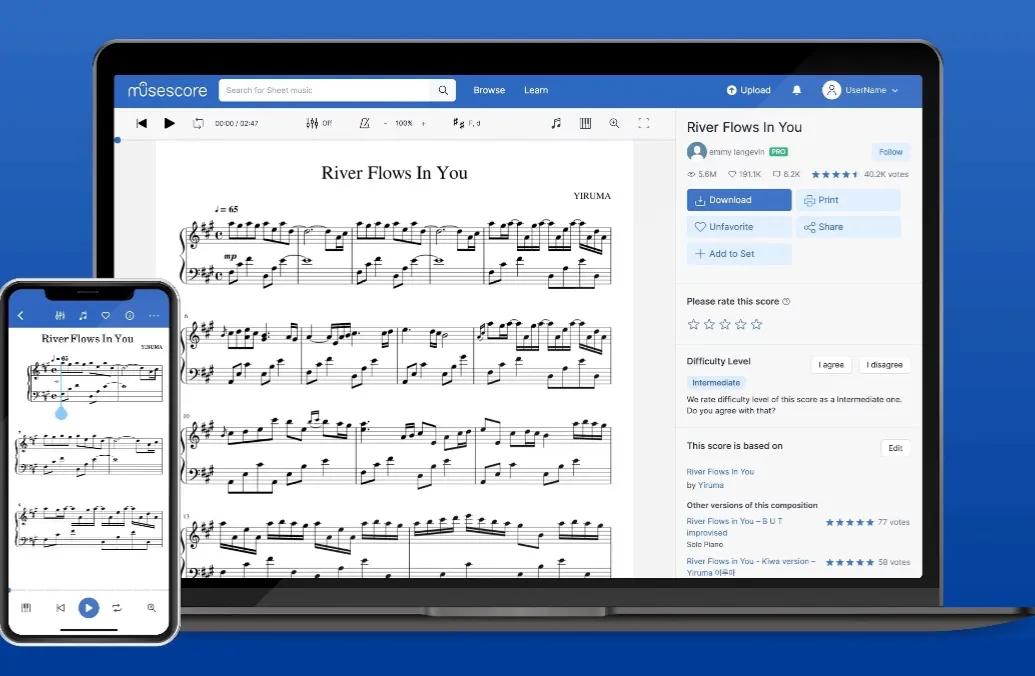Click the Share button

(x=848, y=227)
